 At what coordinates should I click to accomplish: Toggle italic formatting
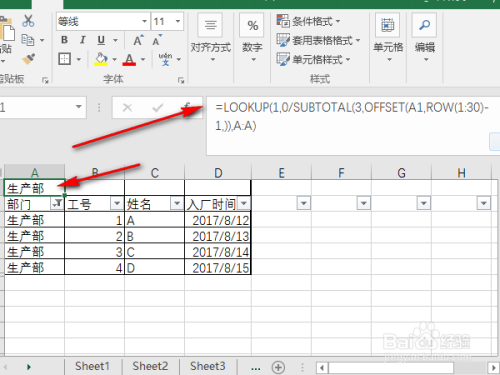[83, 40]
